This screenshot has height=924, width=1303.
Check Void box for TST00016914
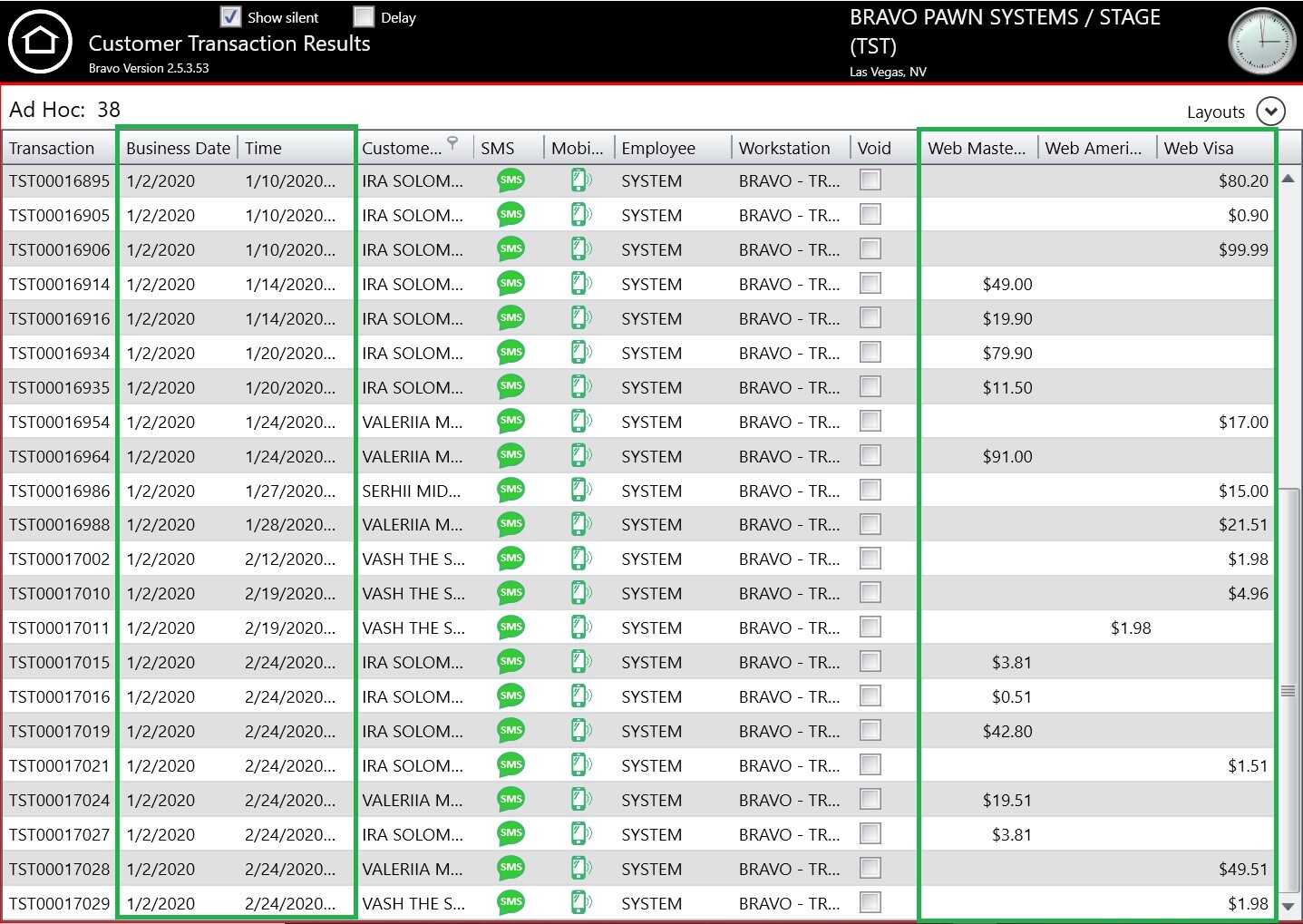pyautogui.click(x=870, y=284)
